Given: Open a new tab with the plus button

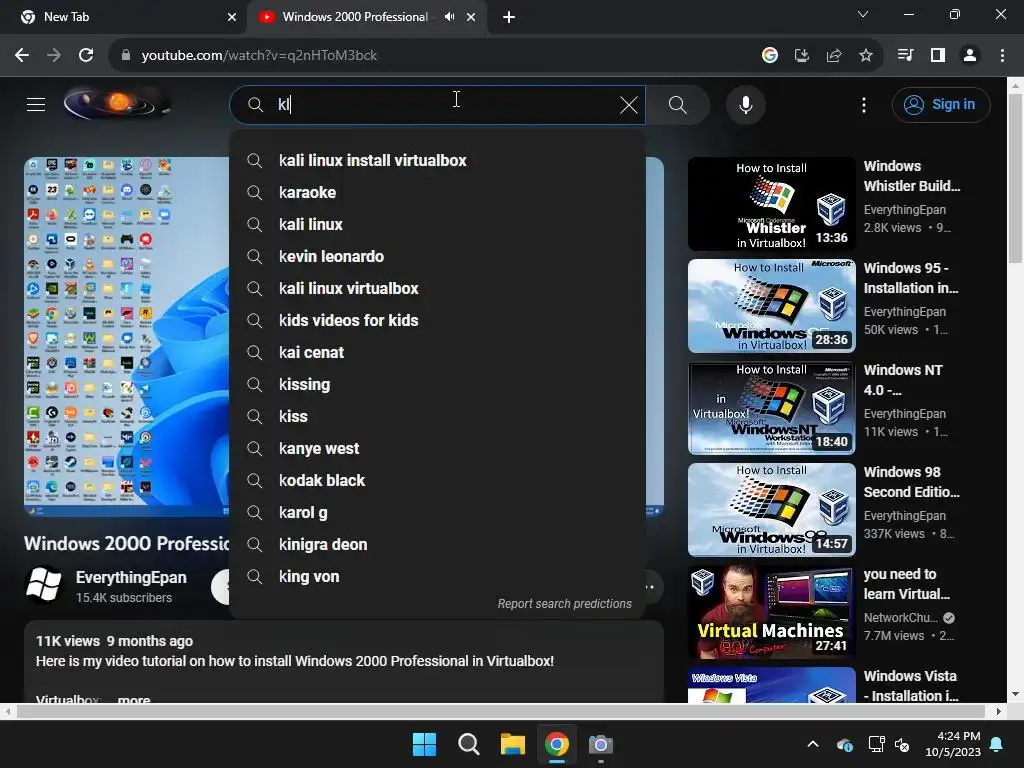Looking at the screenshot, I should click(509, 17).
